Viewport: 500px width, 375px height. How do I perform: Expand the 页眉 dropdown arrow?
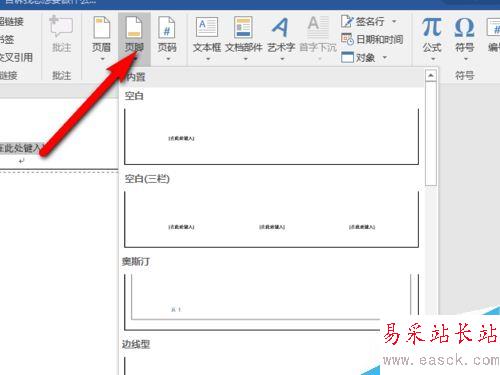(x=102, y=59)
